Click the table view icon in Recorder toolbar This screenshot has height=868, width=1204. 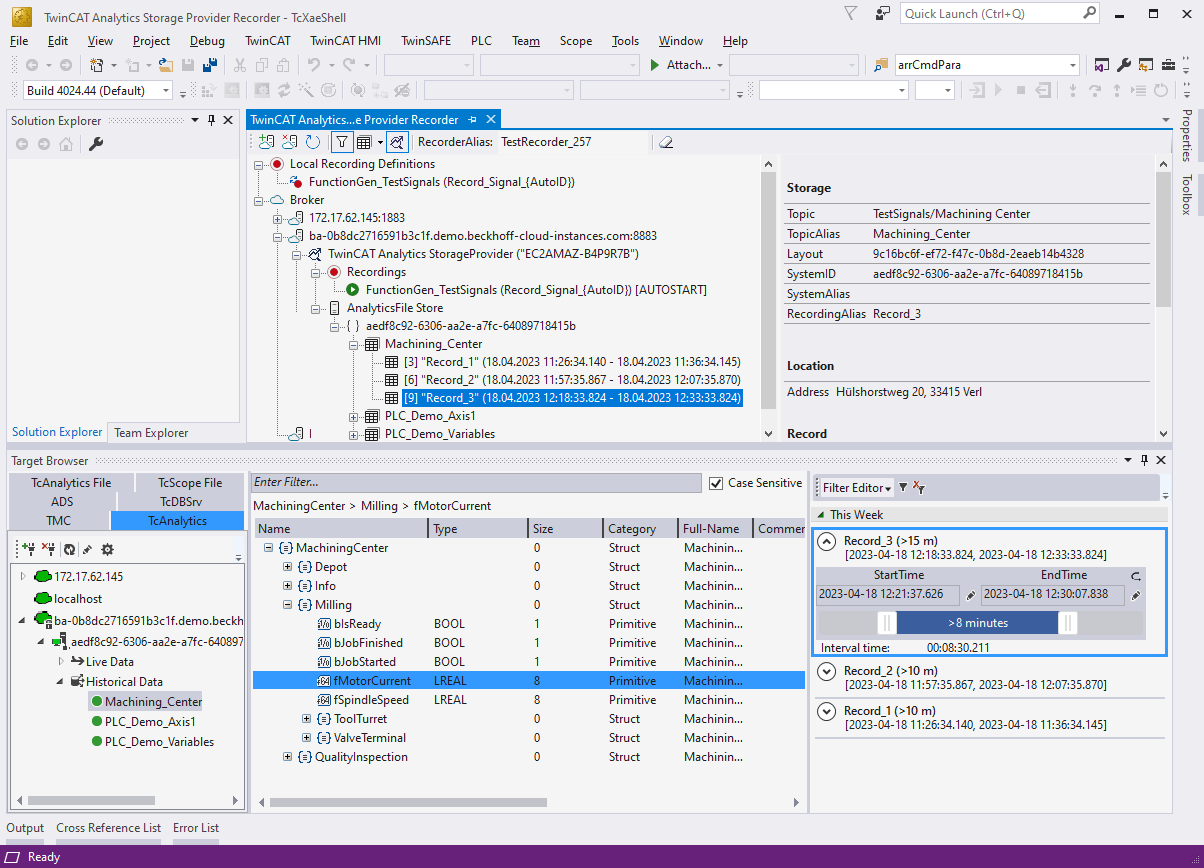tap(365, 142)
